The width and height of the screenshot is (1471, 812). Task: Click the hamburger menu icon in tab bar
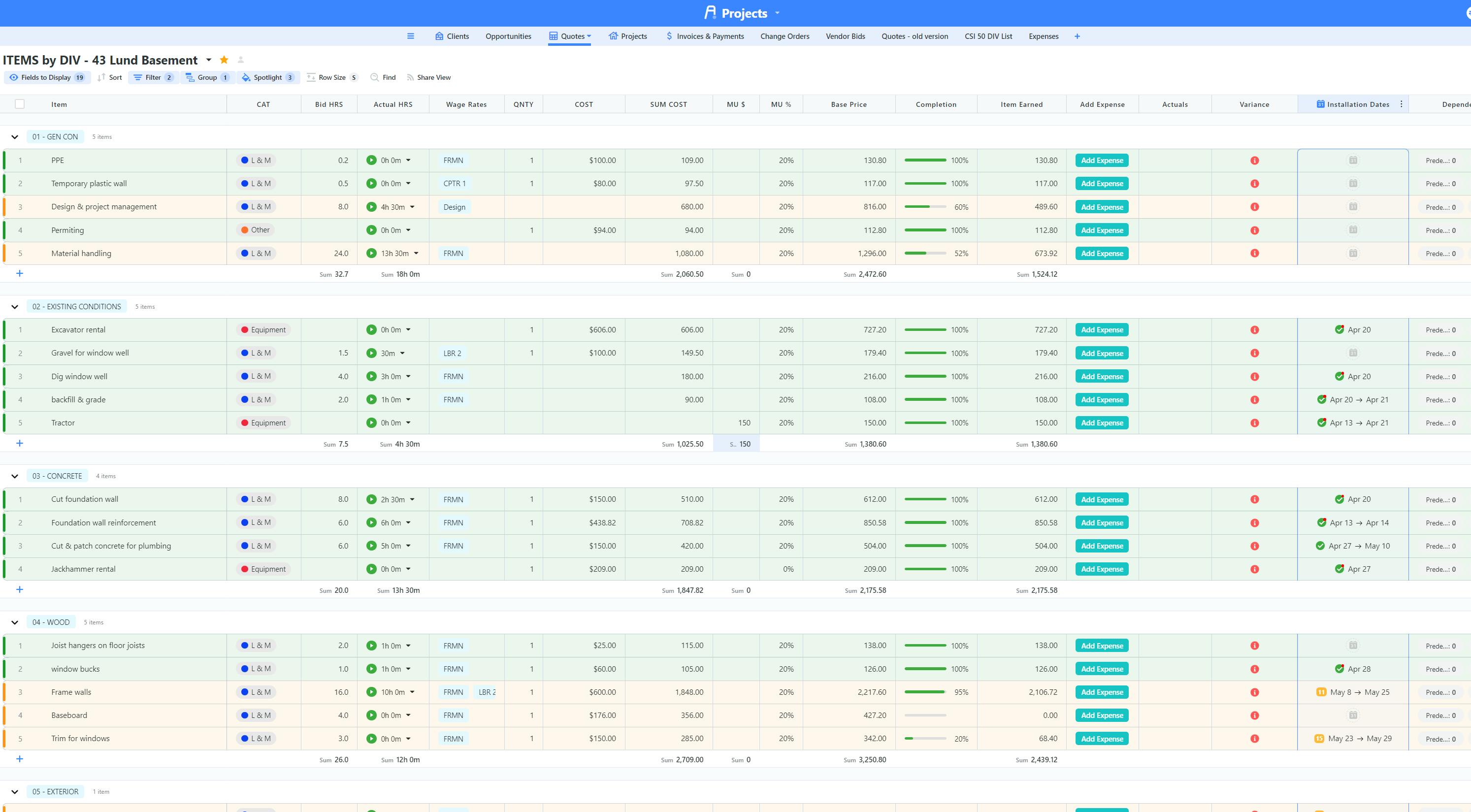(410, 36)
